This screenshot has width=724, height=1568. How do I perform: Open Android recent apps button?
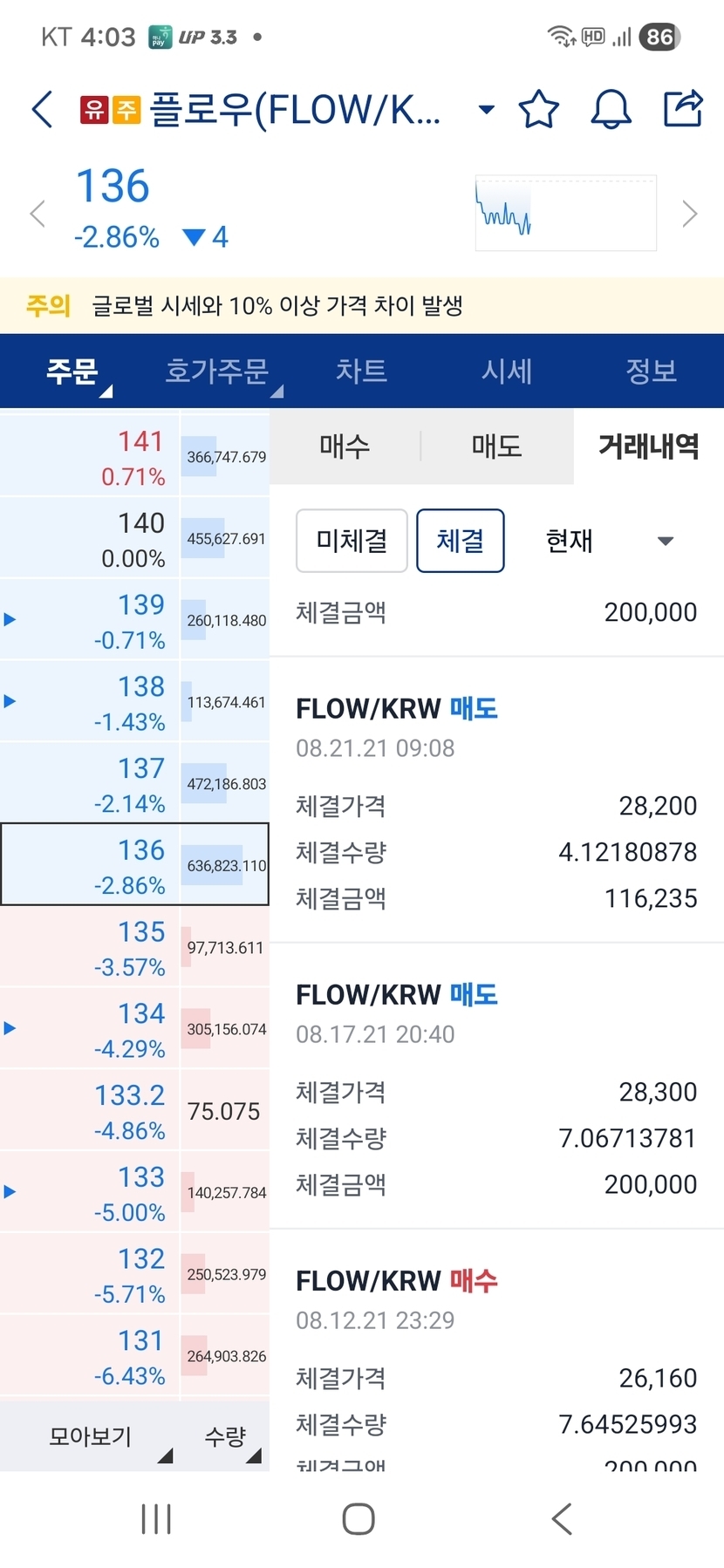[156, 1518]
